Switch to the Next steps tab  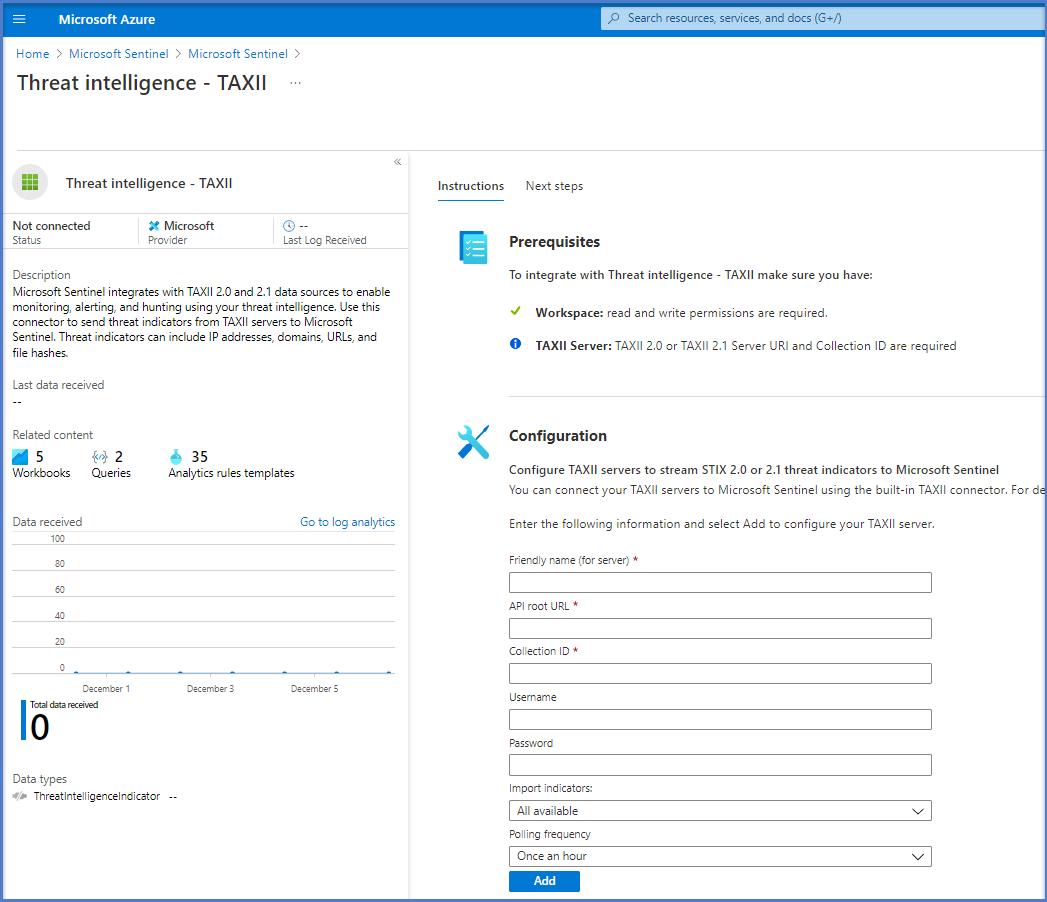[554, 186]
